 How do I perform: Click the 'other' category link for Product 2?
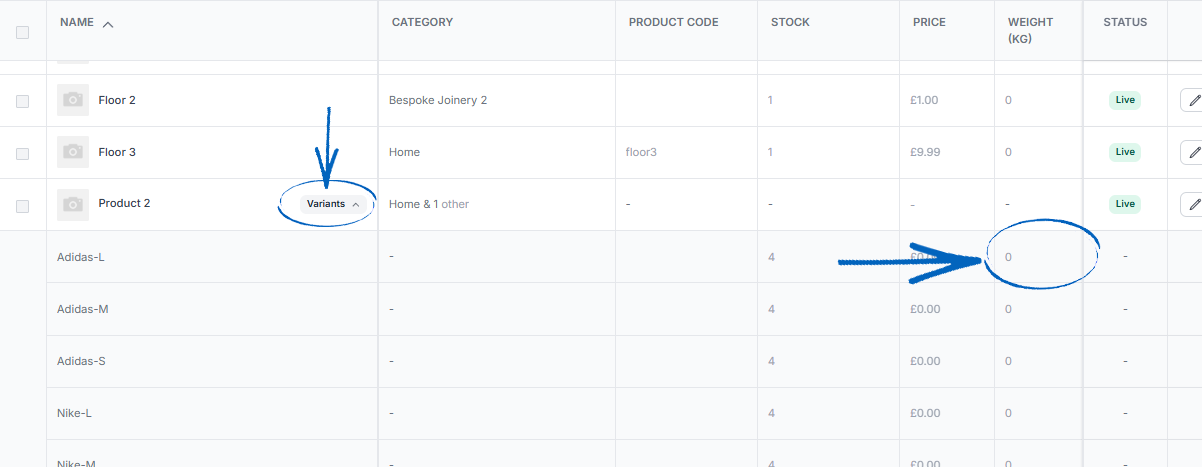point(455,204)
